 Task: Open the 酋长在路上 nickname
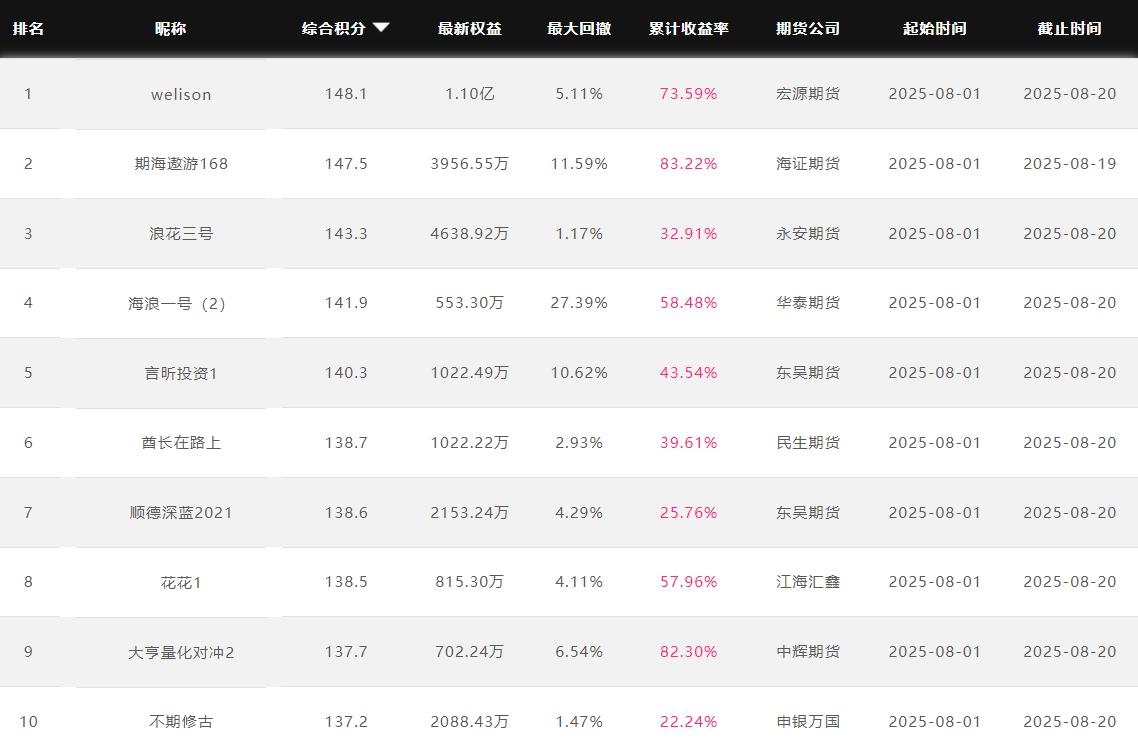click(181, 443)
